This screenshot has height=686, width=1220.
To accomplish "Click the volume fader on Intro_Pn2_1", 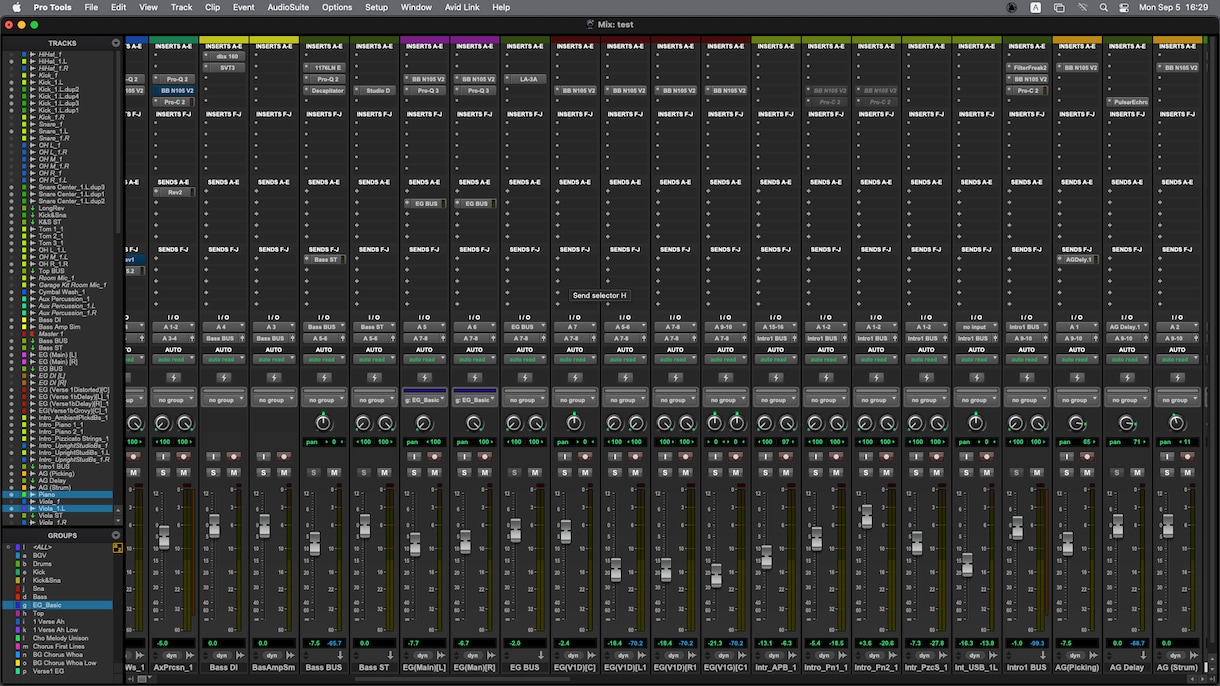I will point(866,517).
